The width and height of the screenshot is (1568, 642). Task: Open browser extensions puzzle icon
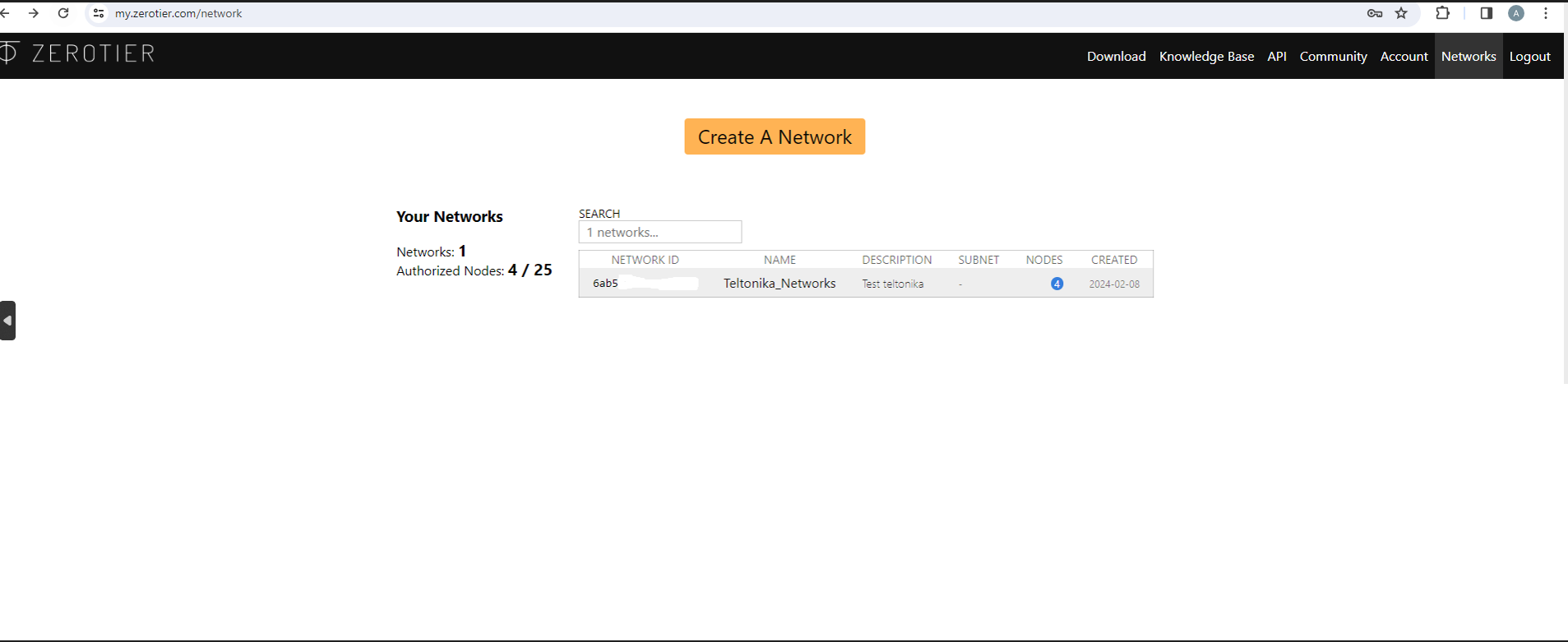point(1443,13)
